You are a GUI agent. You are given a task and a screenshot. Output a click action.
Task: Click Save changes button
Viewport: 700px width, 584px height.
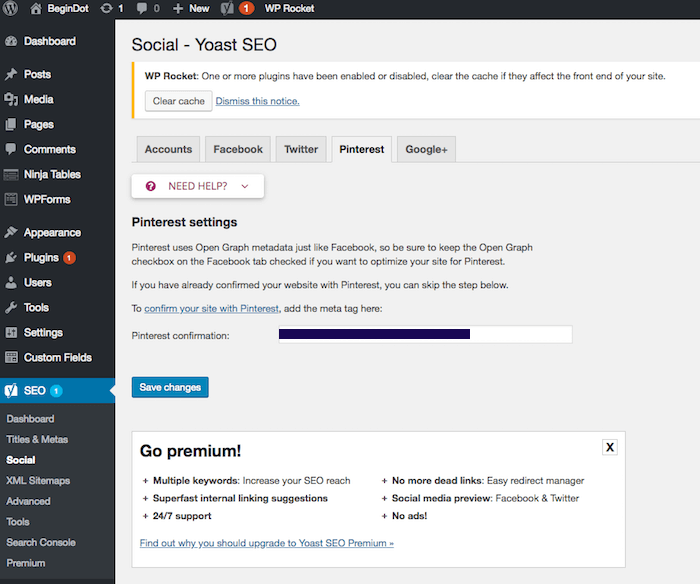170,387
